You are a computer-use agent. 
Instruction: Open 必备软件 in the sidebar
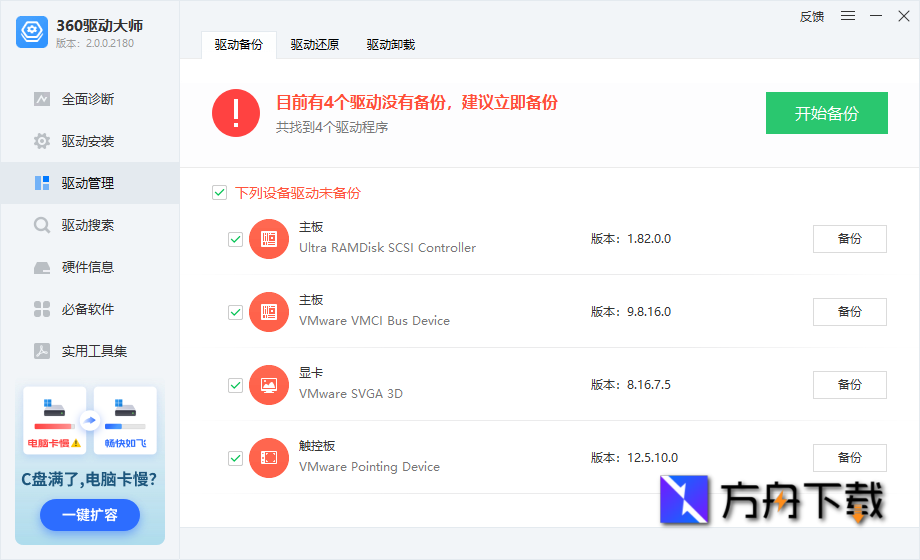pos(90,309)
